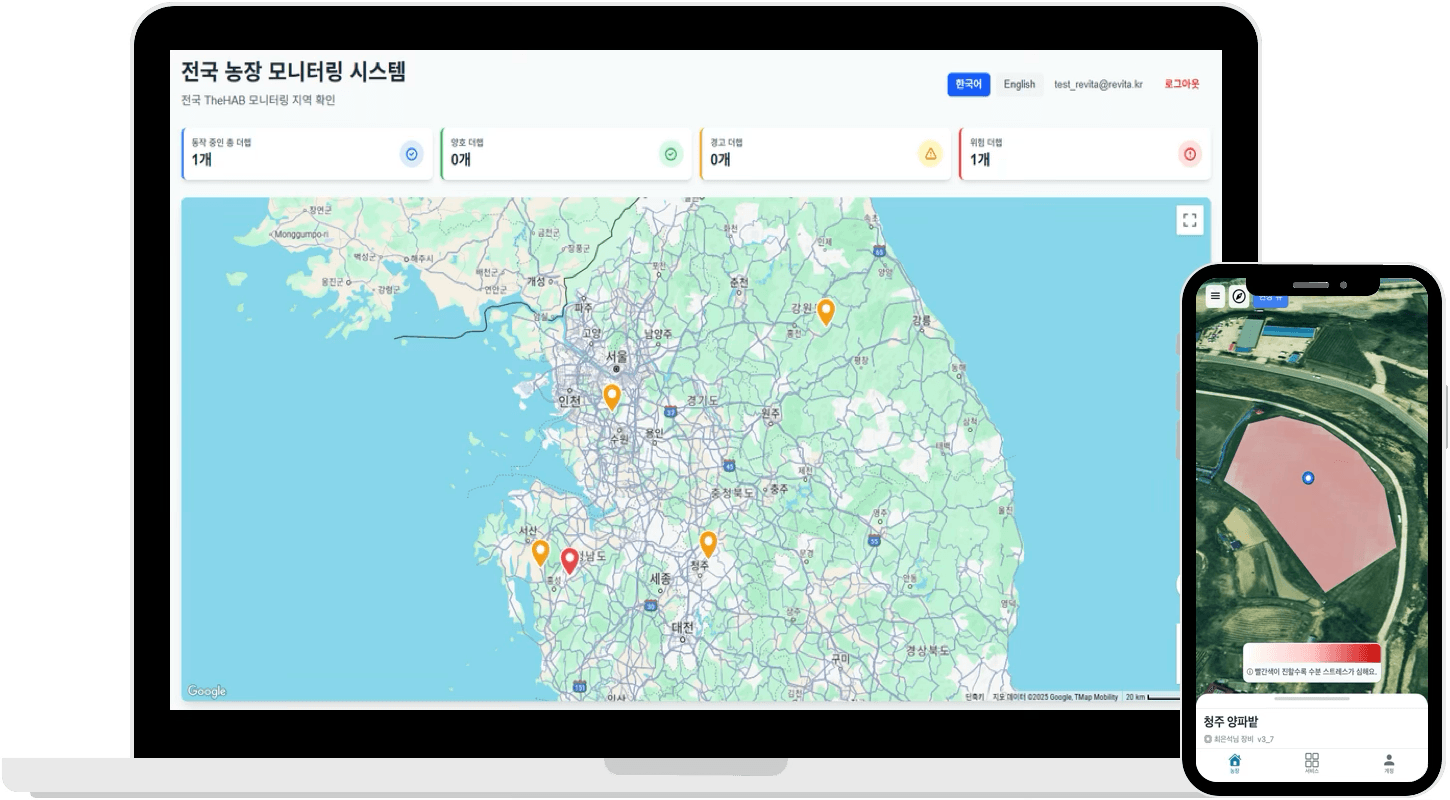
Task: Select the red danger marker on map
Action: coord(570,560)
